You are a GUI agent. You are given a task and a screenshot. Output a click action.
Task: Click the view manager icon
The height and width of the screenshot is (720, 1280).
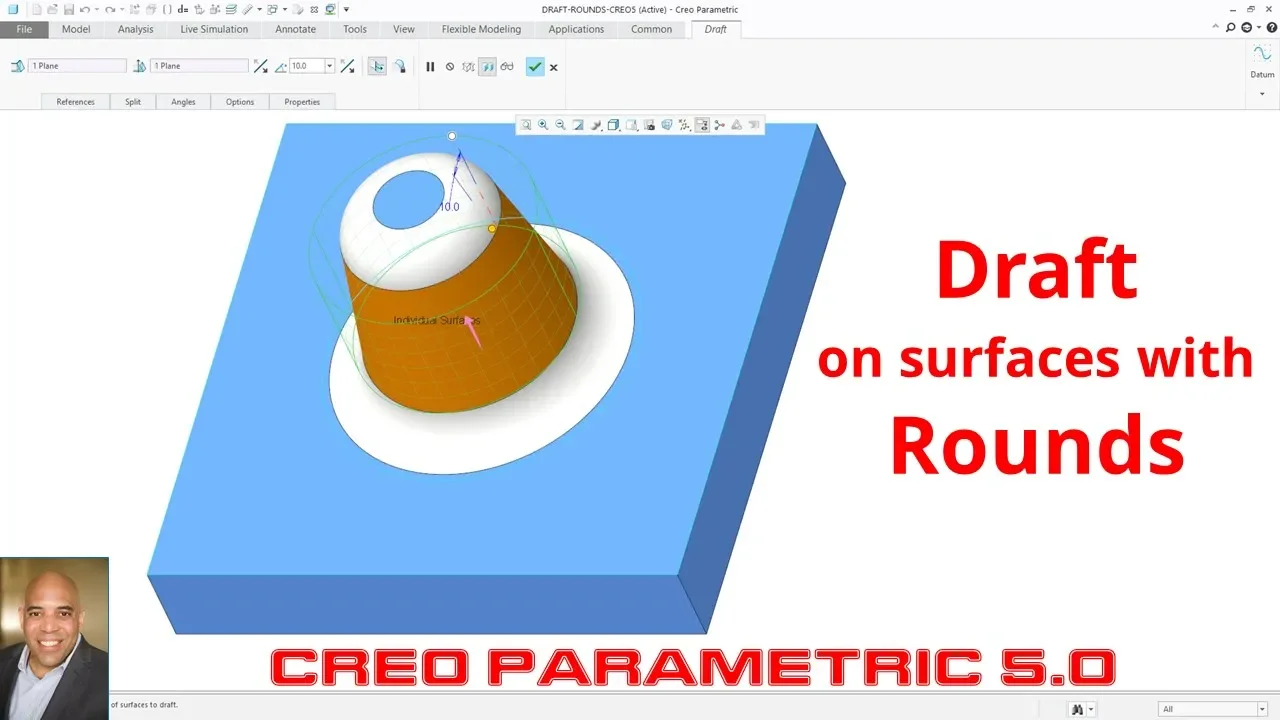[649, 125]
